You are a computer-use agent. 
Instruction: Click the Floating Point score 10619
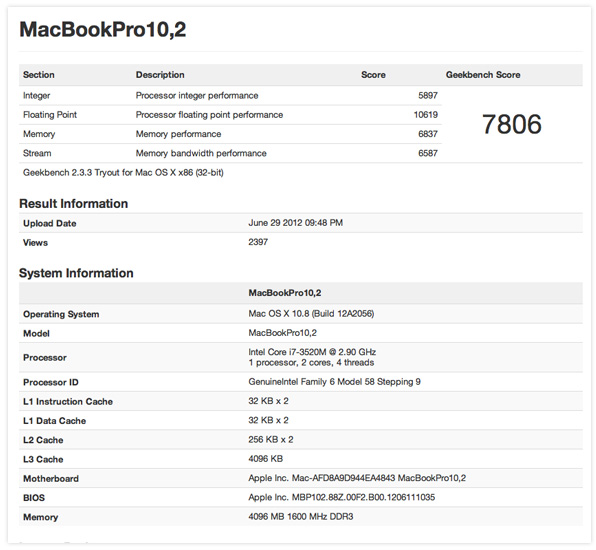click(x=425, y=115)
